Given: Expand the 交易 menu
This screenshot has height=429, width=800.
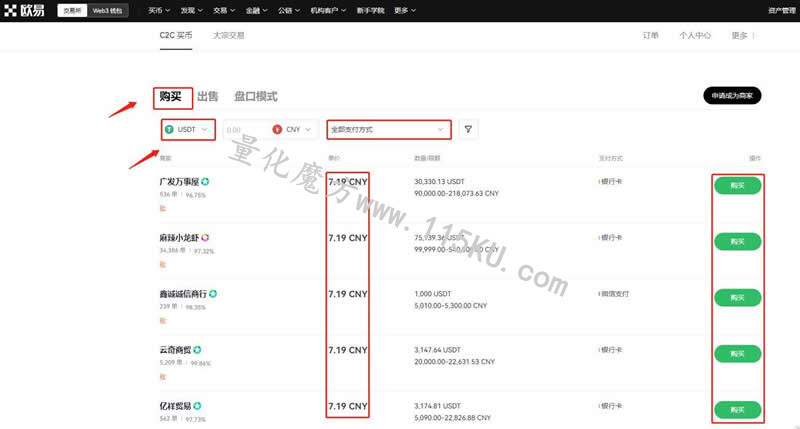Looking at the screenshot, I should pyautogui.click(x=224, y=10).
